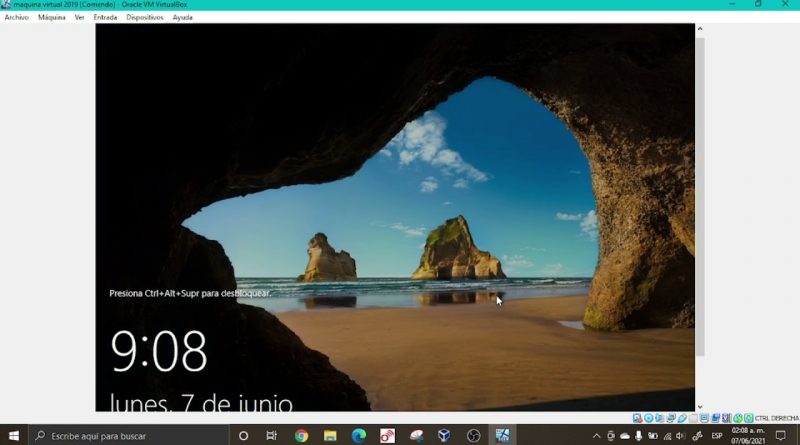Open the volume tray icon

coord(681,436)
